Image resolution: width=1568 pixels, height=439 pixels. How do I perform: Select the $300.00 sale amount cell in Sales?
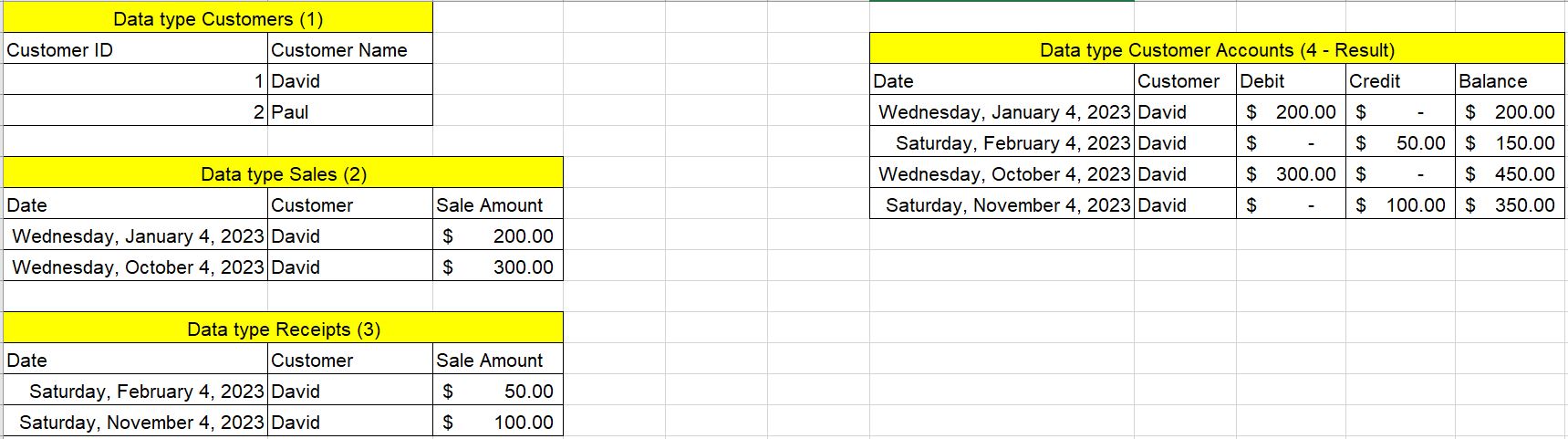498,267
